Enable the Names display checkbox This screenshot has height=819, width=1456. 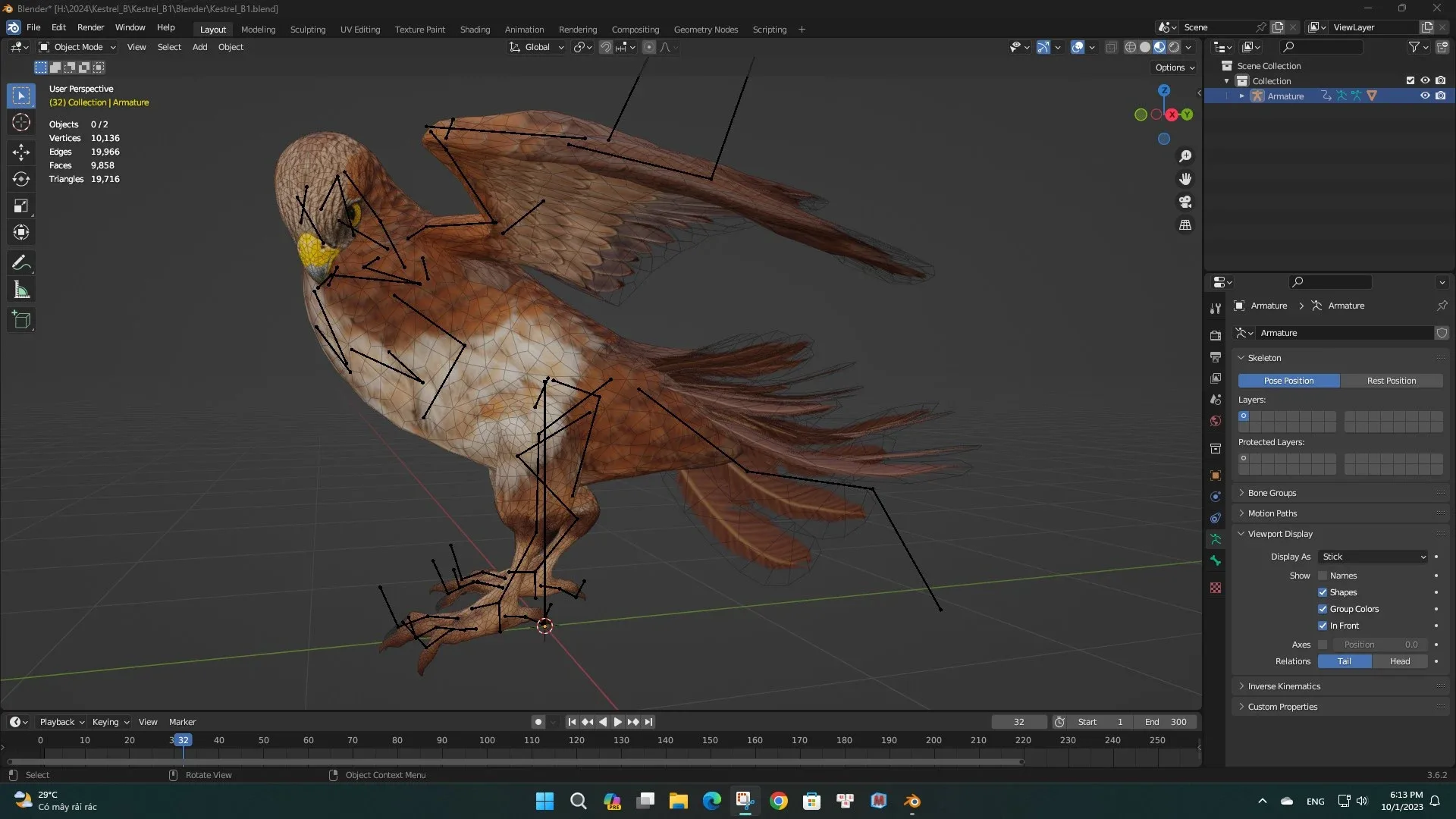1323,576
